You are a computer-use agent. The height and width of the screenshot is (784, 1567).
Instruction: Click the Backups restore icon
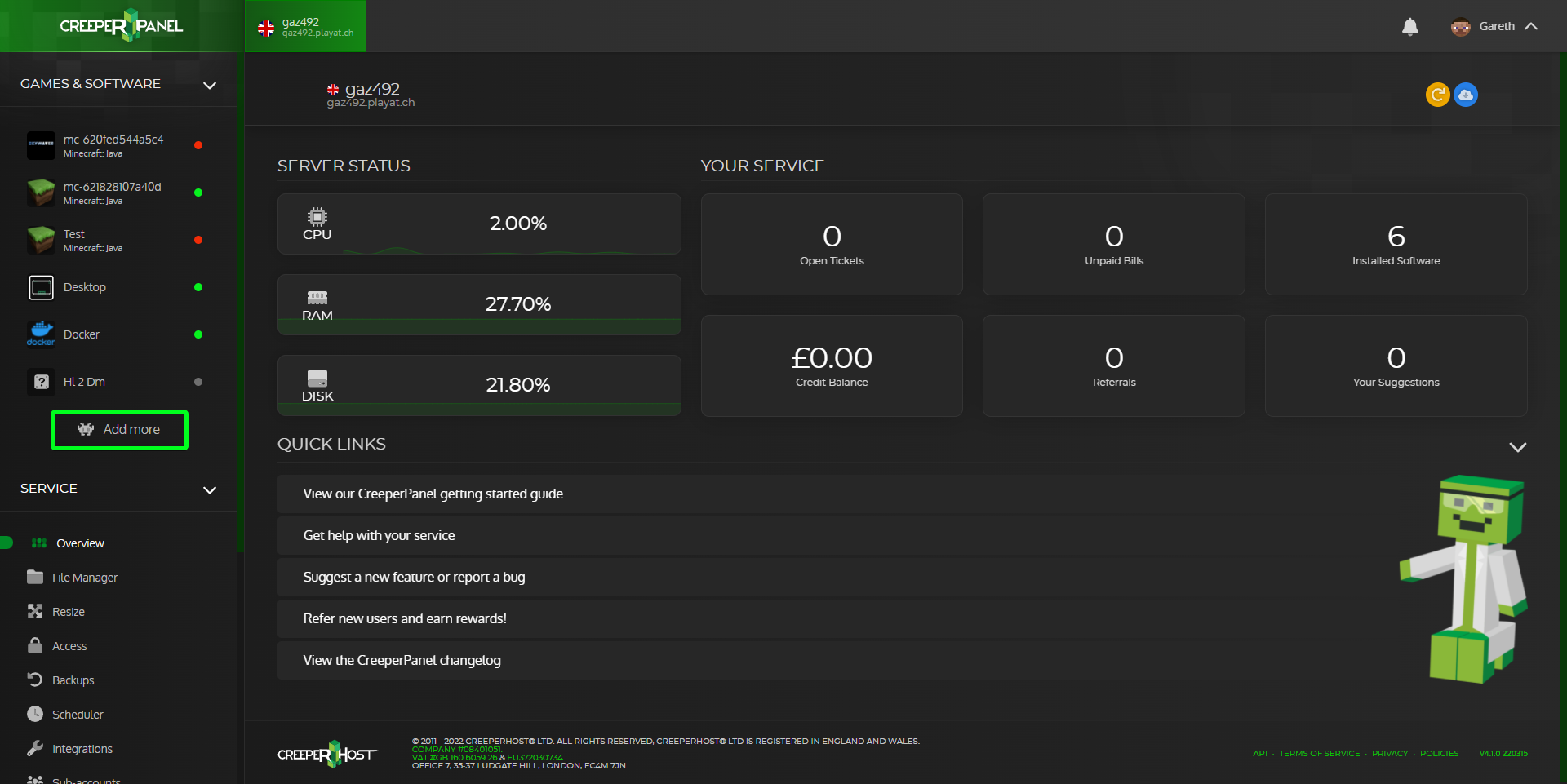[x=35, y=680]
